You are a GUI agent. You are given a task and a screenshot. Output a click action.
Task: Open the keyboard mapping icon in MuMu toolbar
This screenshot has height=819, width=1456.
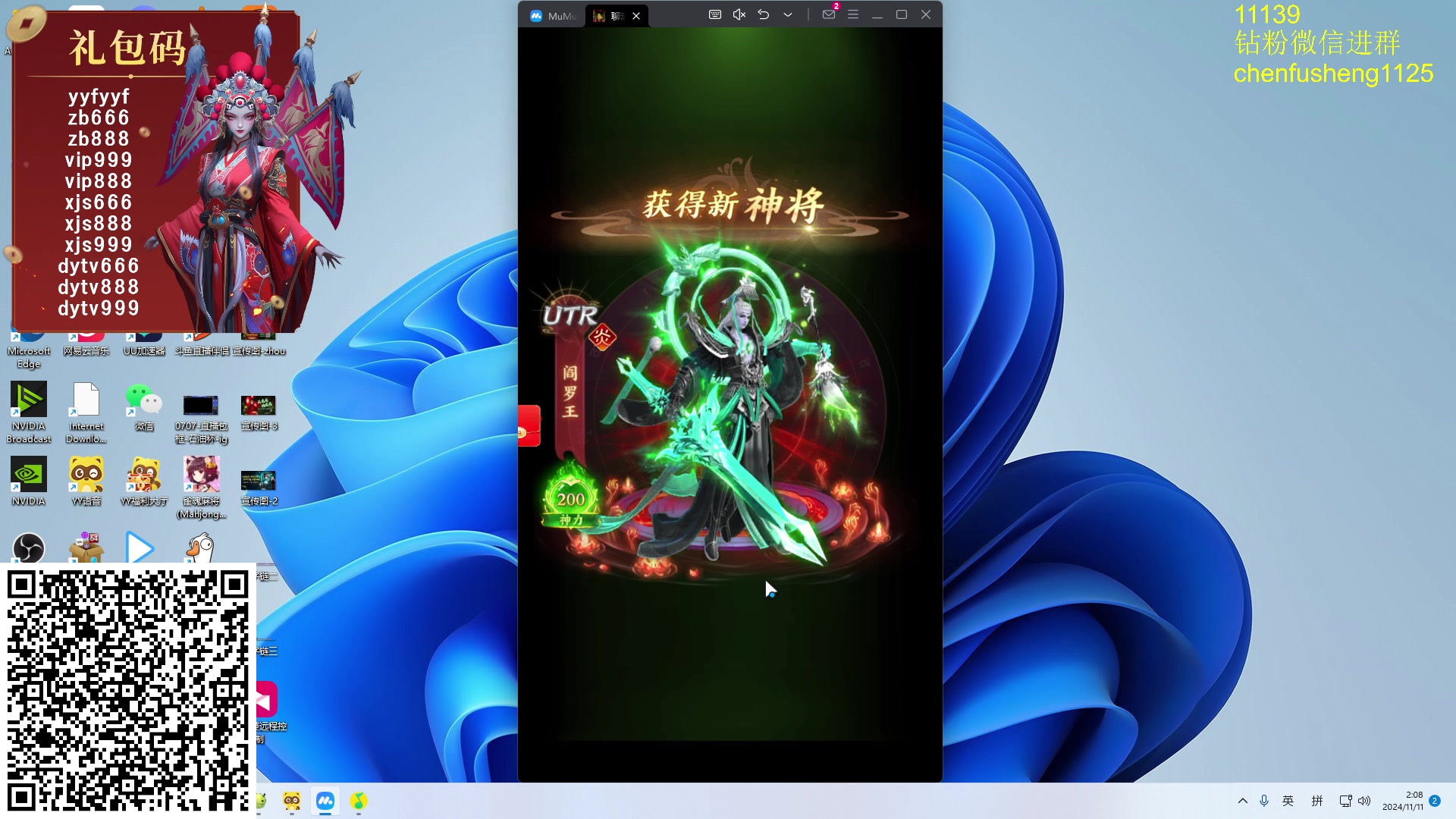click(714, 14)
